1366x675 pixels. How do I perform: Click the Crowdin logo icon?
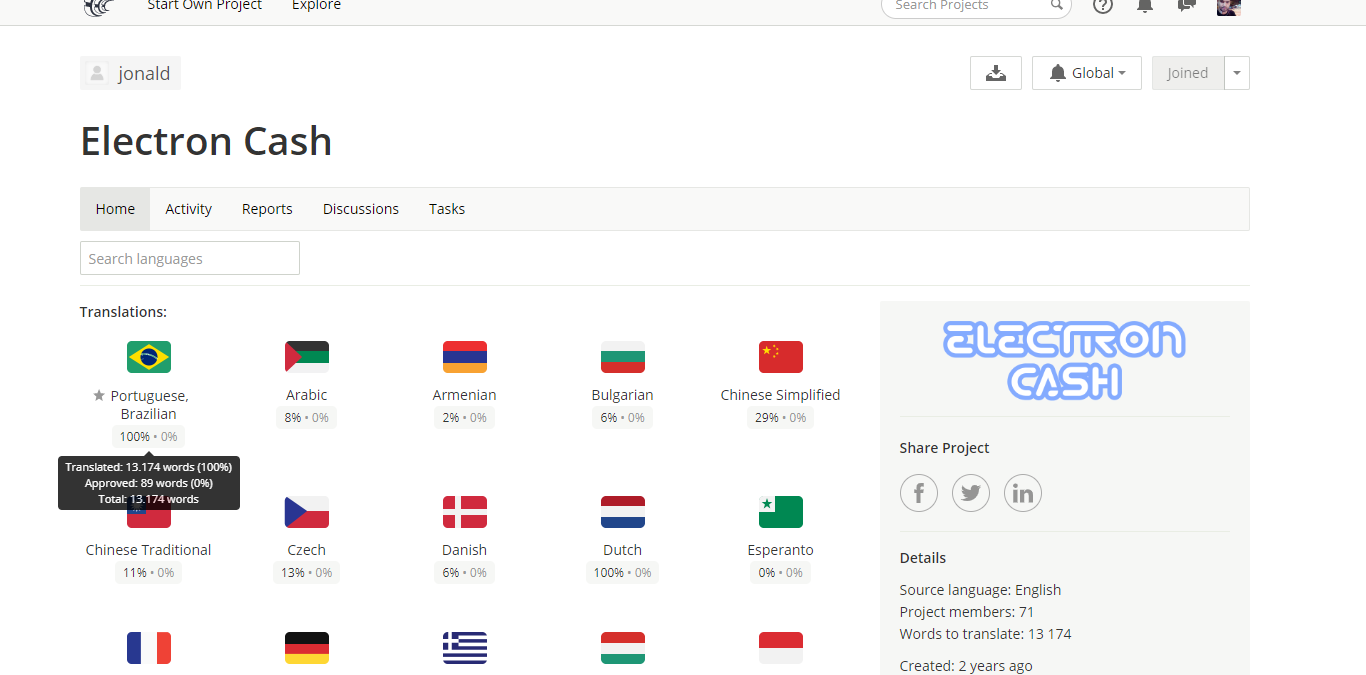click(98, 7)
